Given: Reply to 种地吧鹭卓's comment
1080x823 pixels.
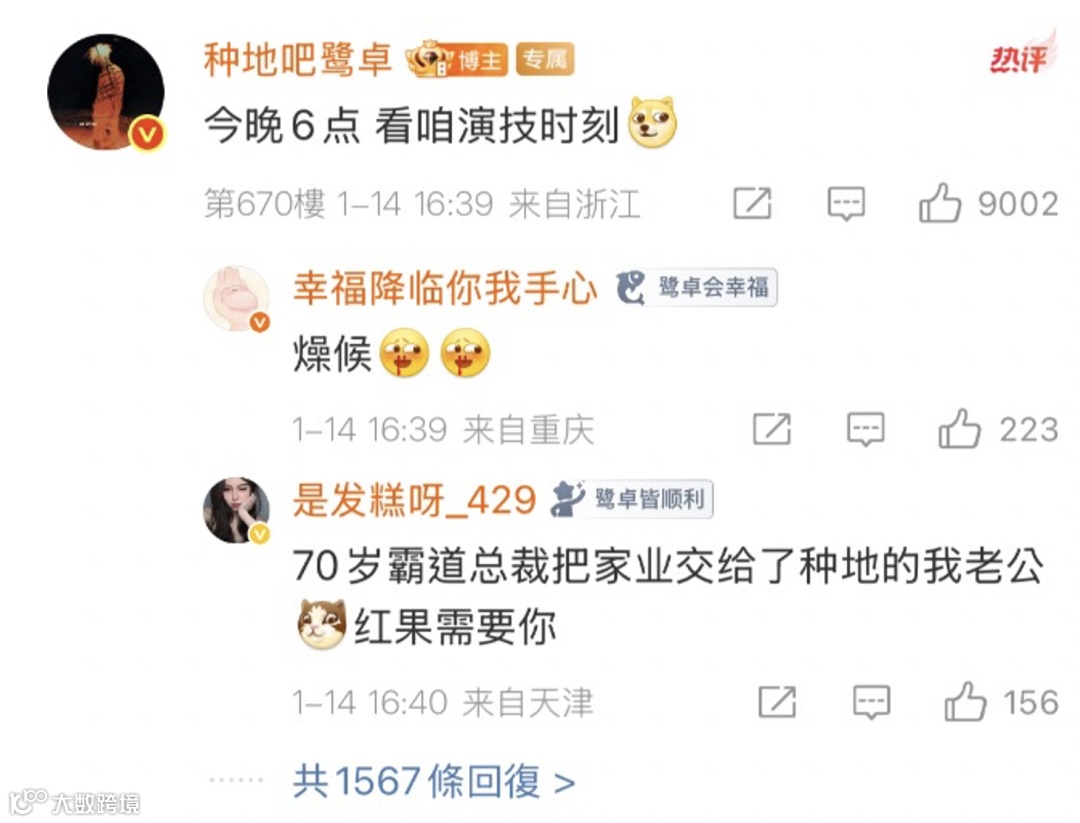Looking at the screenshot, I should pyautogui.click(x=846, y=204).
